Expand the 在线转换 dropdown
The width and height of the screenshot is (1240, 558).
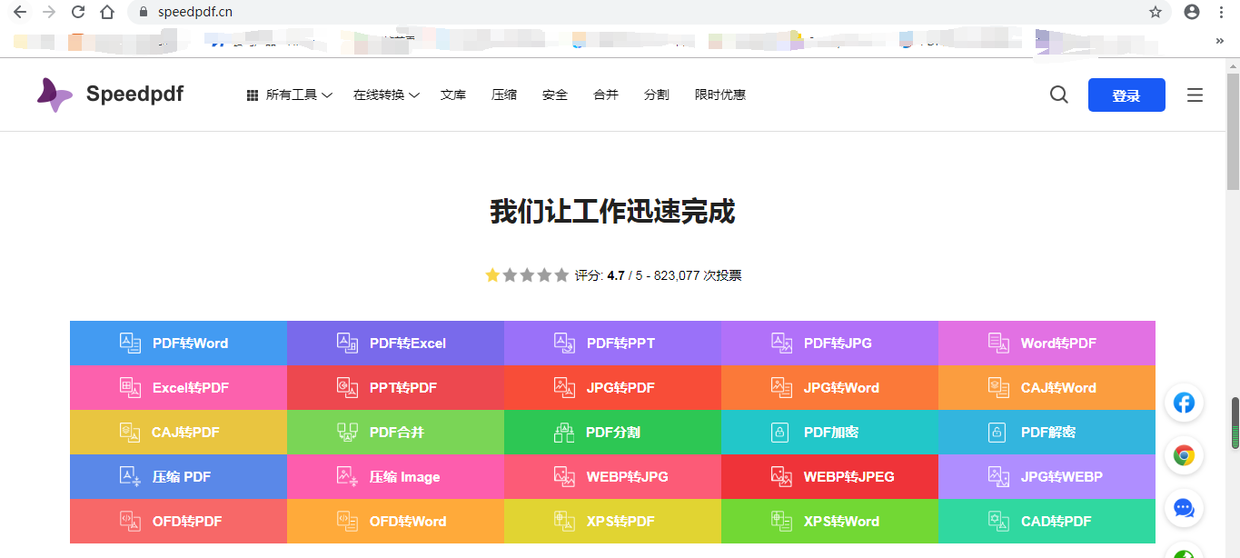coord(386,95)
